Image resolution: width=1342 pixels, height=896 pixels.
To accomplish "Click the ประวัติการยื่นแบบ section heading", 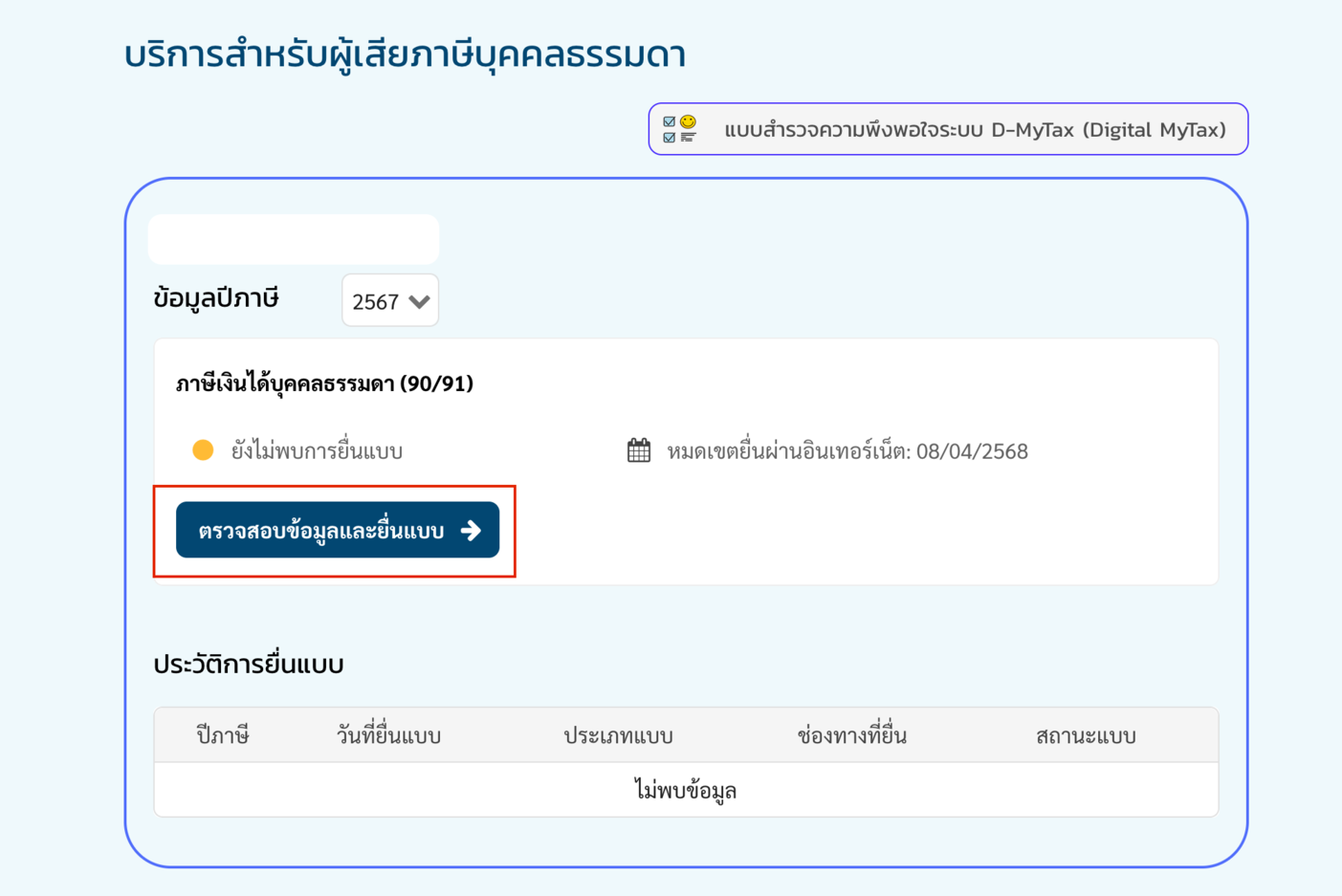I will point(249,664).
